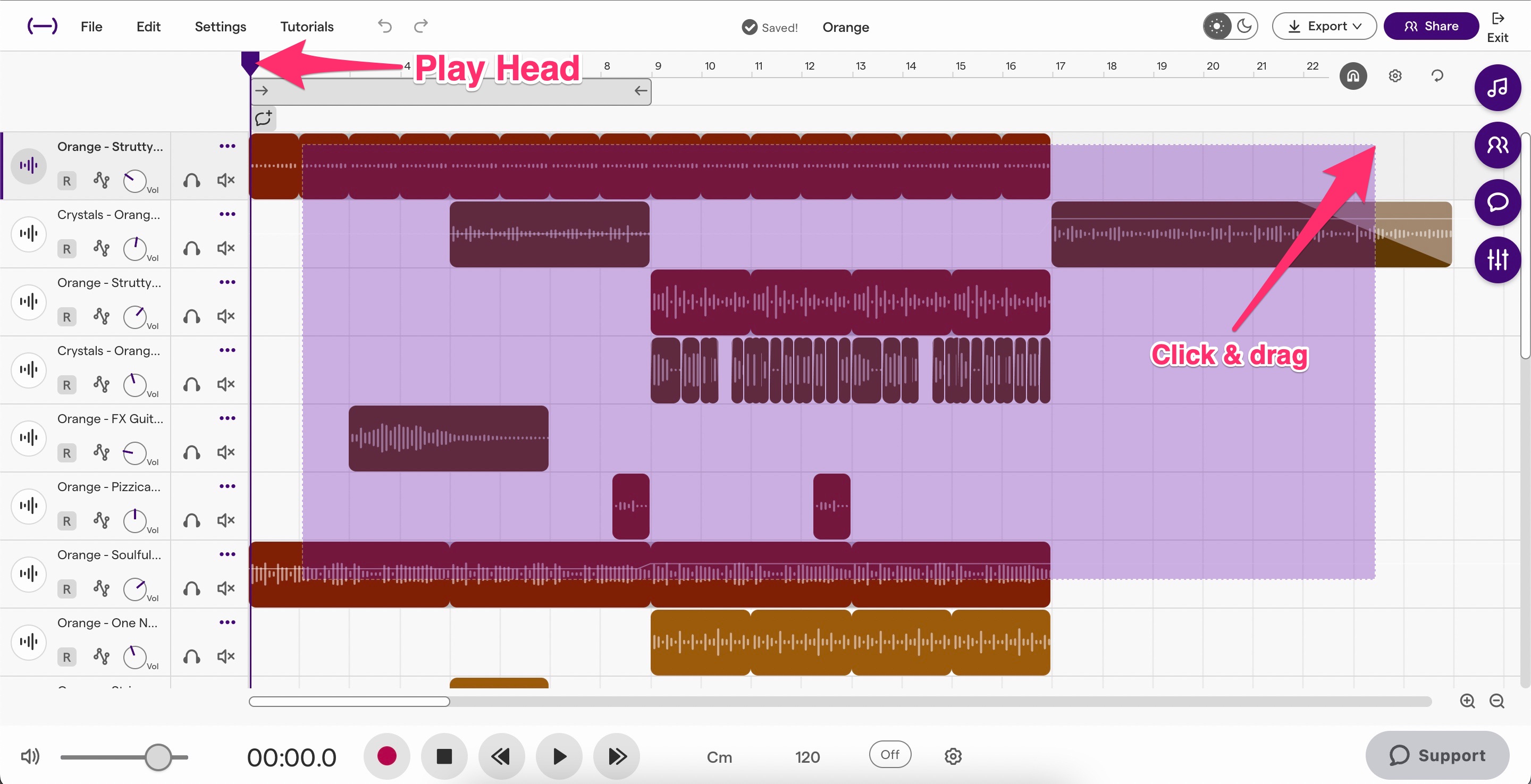Toggle the light/dark theme switch
The image size is (1531, 784).
pyautogui.click(x=1230, y=26)
